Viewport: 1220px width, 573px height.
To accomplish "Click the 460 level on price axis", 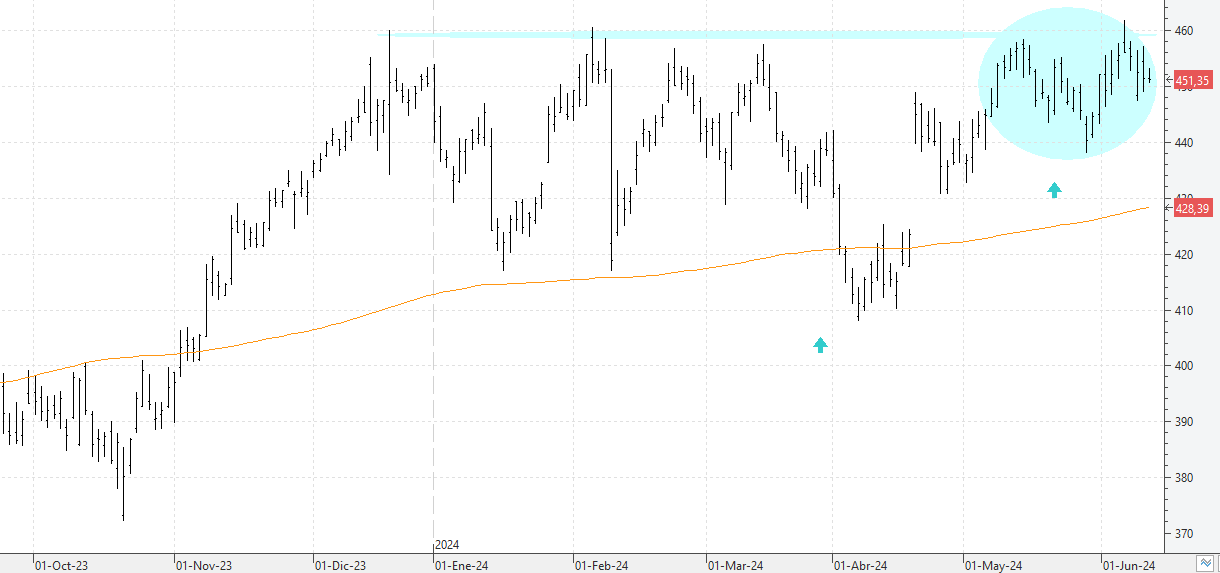I will (1184, 31).
